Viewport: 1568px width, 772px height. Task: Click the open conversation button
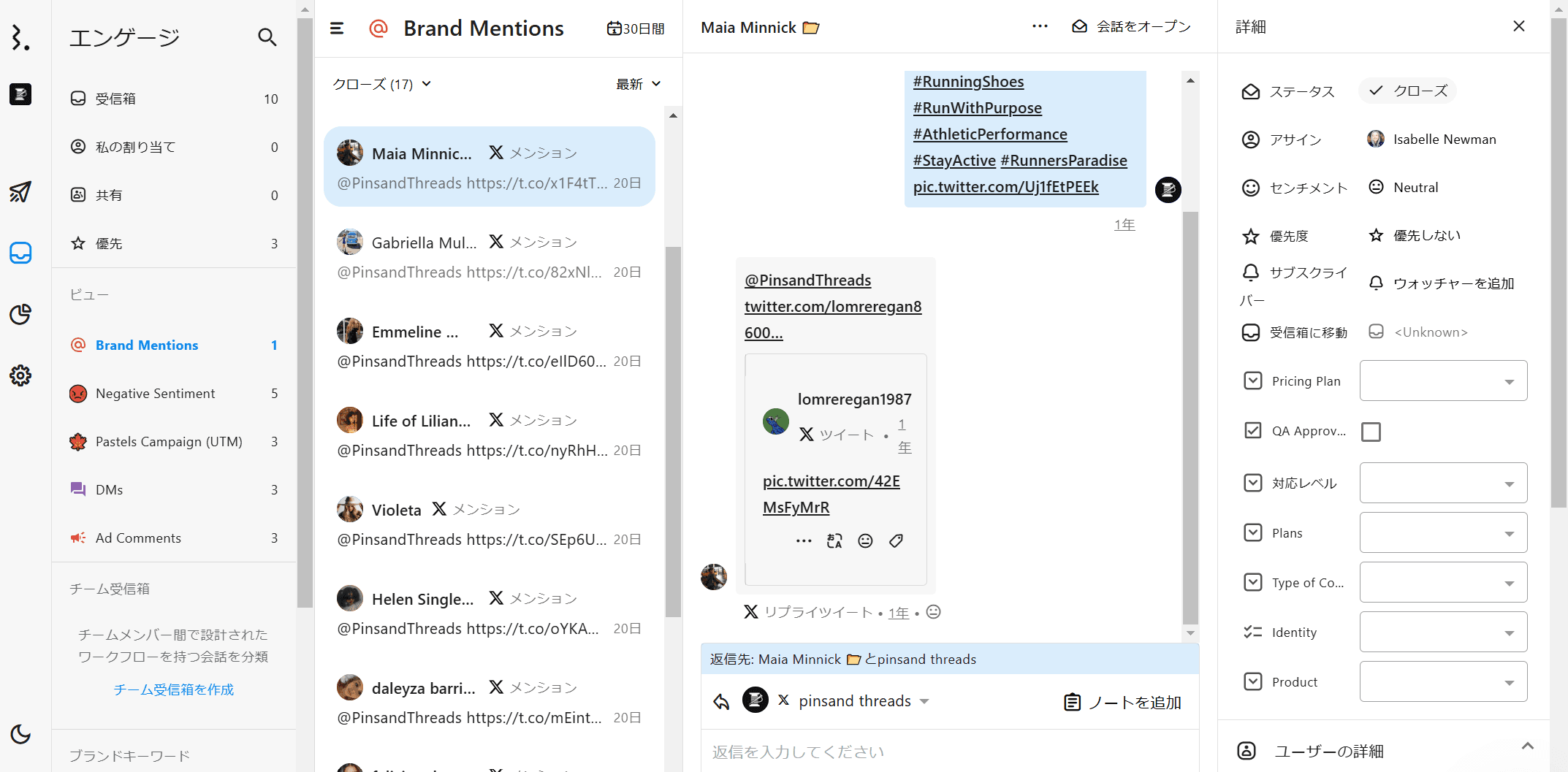(x=1131, y=26)
